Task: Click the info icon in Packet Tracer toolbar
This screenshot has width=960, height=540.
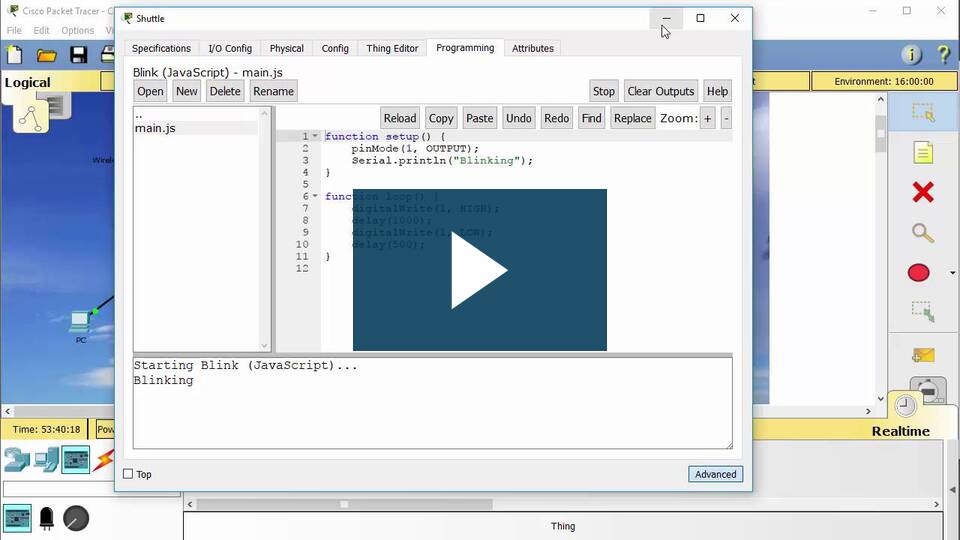Action: [912, 55]
